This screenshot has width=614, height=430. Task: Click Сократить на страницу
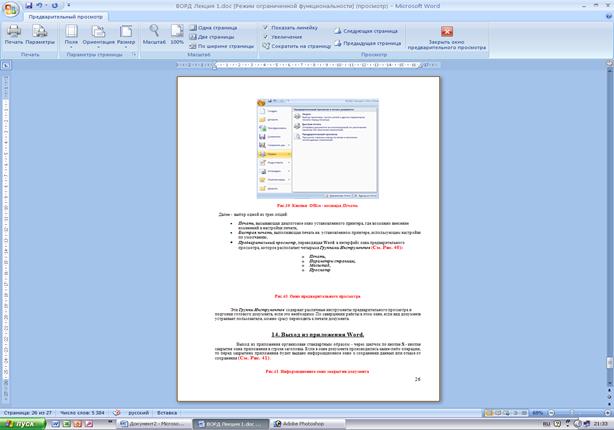296,46
